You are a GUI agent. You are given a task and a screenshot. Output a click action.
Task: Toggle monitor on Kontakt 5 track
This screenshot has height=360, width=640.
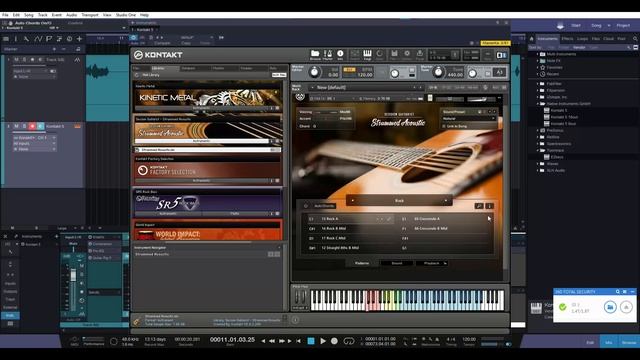[40, 126]
